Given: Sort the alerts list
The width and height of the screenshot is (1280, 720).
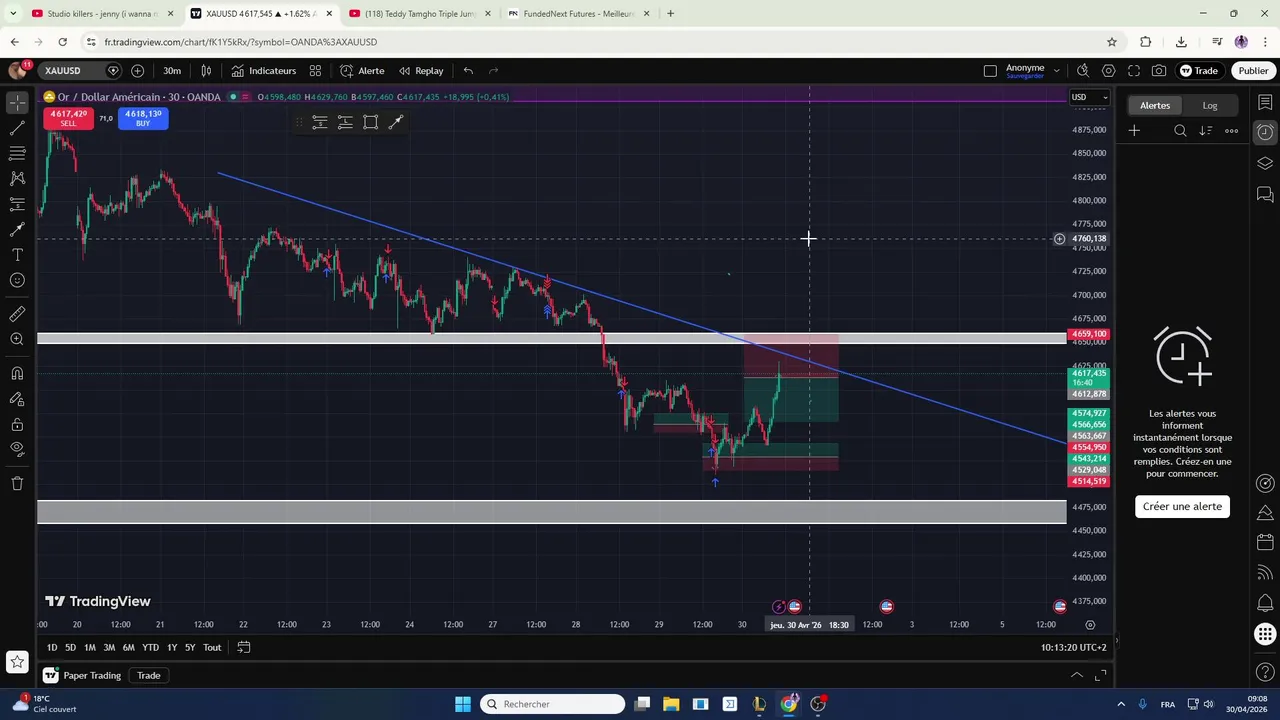Looking at the screenshot, I should click(x=1206, y=131).
